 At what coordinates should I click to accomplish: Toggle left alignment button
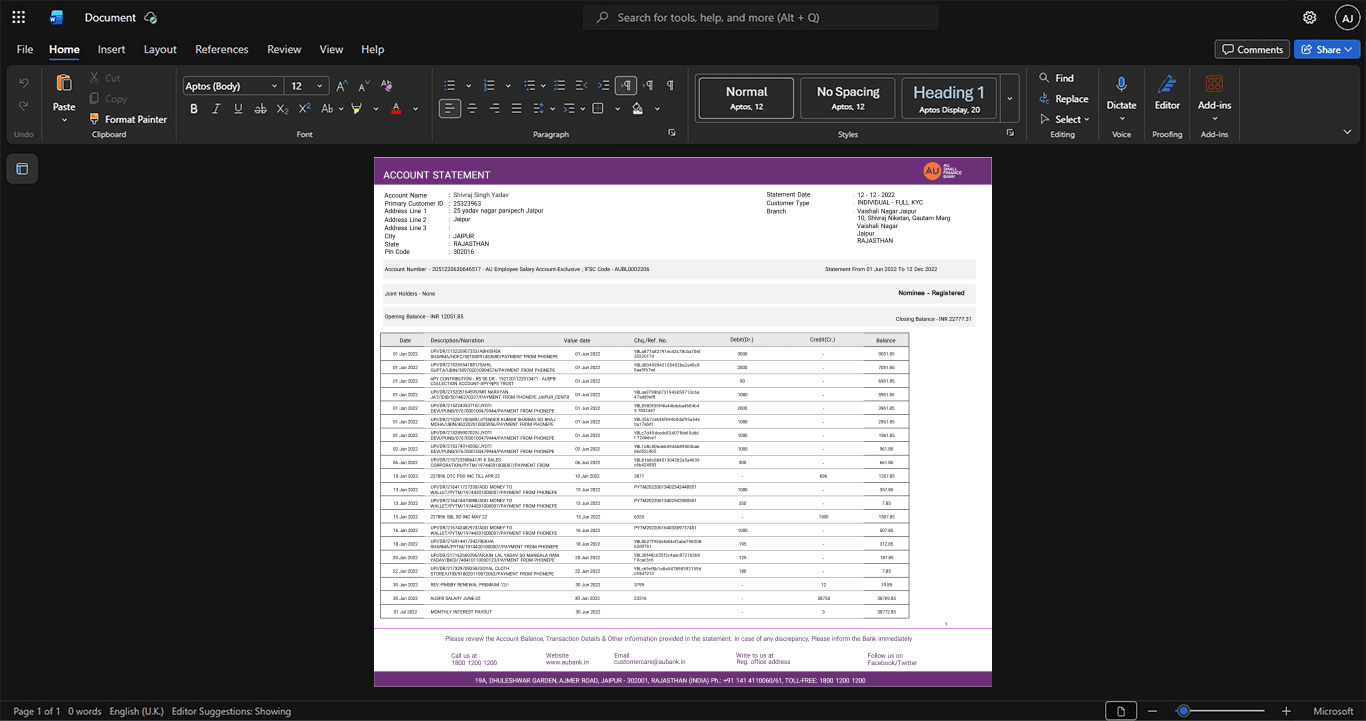click(450, 108)
